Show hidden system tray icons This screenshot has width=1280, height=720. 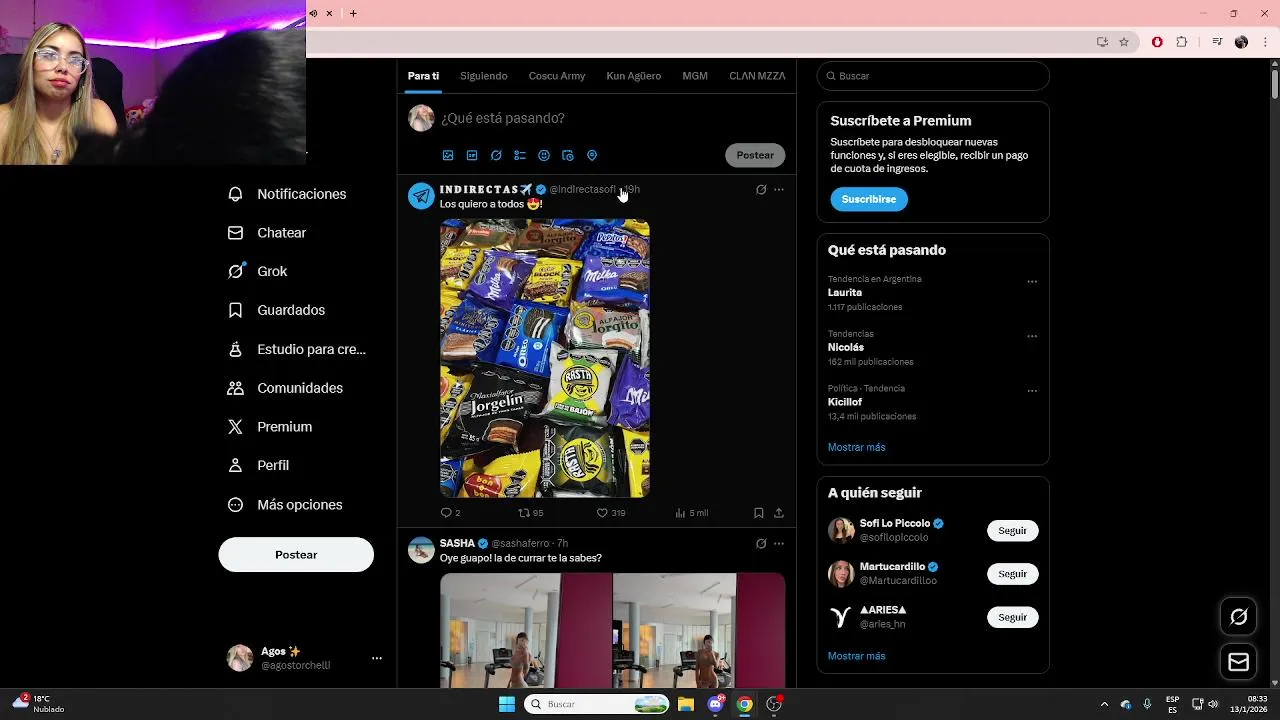coord(1104,704)
